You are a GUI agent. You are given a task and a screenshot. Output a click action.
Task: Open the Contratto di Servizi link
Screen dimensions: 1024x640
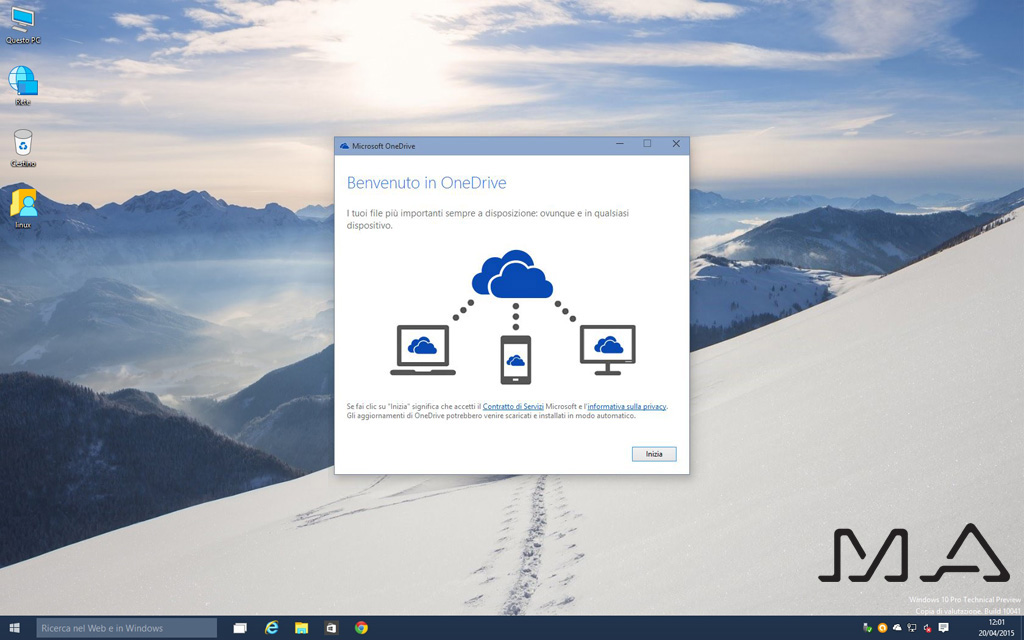click(x=513, y=406)
